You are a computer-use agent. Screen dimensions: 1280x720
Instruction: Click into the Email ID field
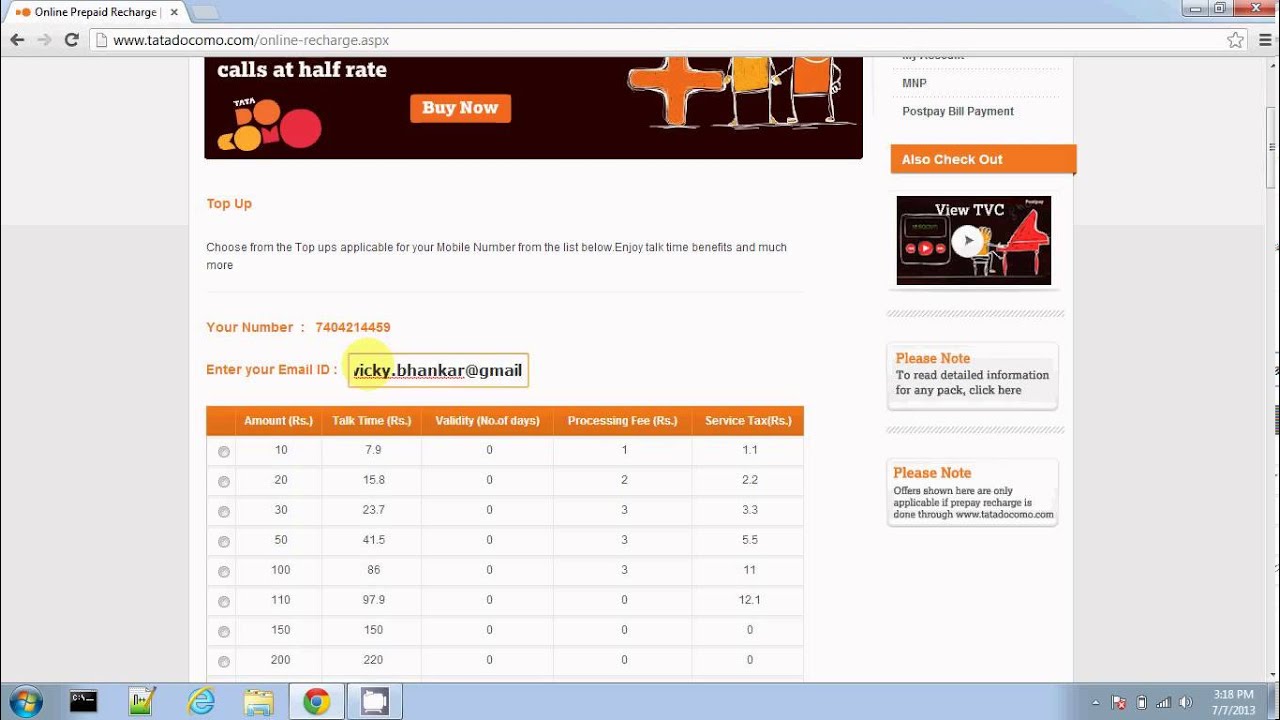click(x=438, y=370)
